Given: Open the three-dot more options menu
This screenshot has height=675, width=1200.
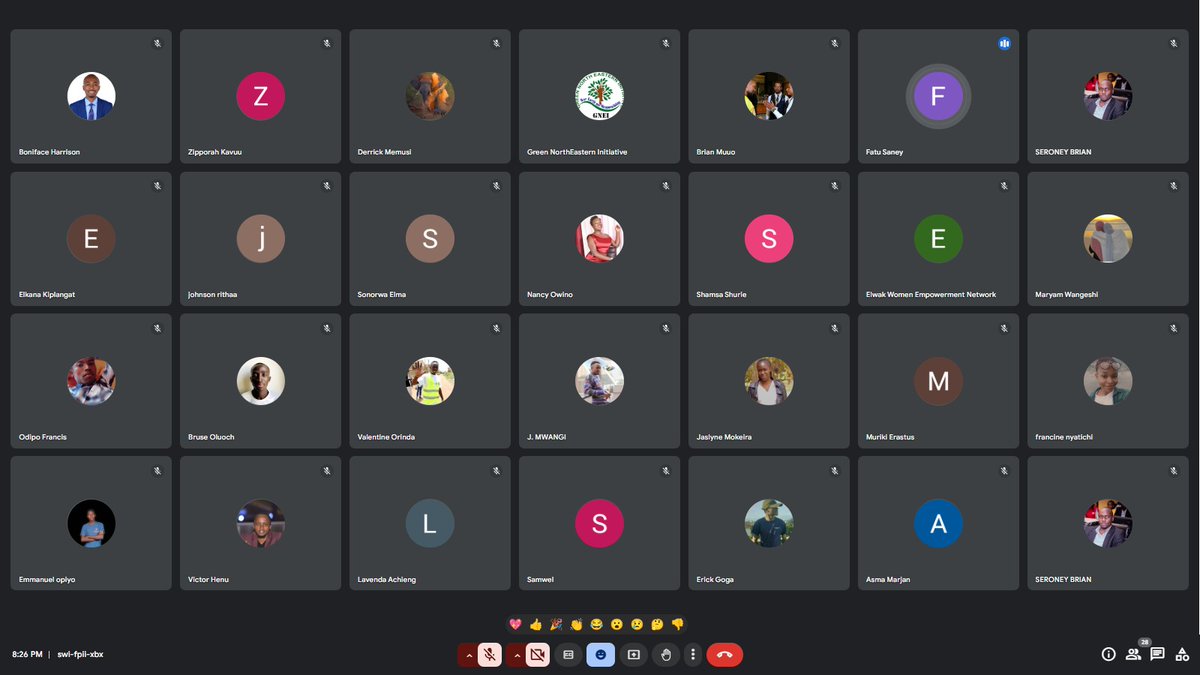Looking at the screenshot, I should tap(692, 655).
